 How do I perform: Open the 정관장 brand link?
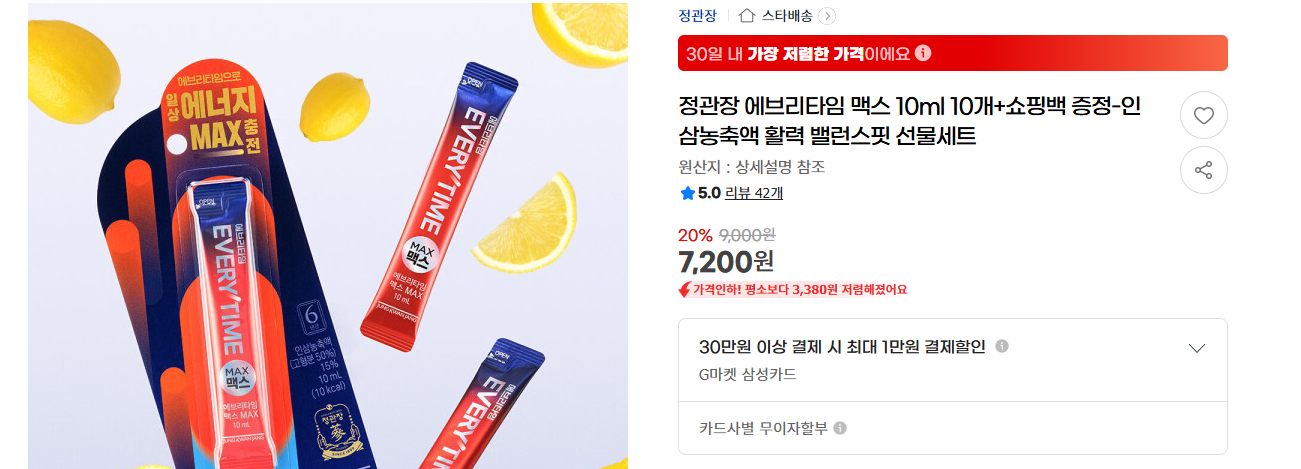(x=697, y=15)
